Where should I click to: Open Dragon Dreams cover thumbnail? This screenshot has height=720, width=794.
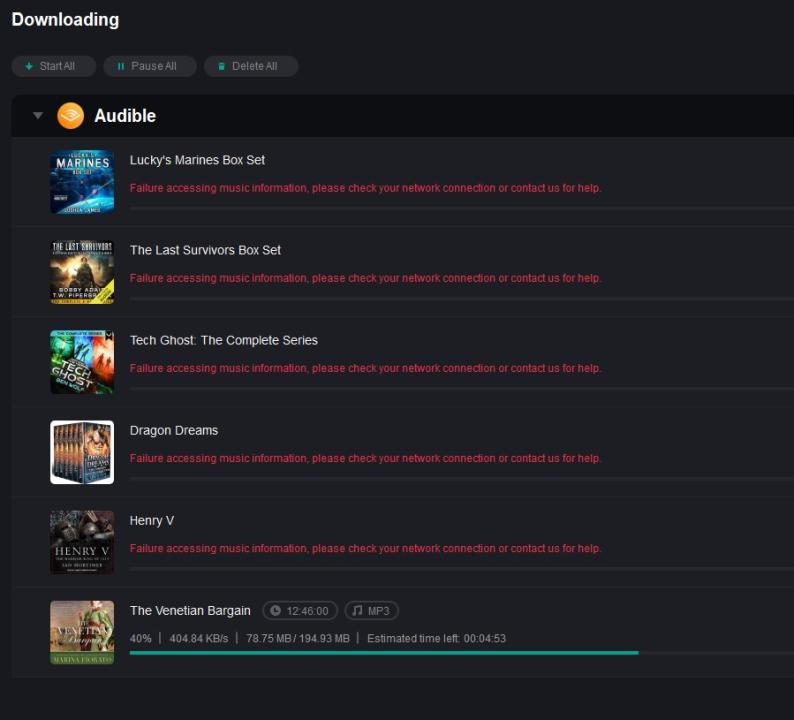tap(82, 452)
